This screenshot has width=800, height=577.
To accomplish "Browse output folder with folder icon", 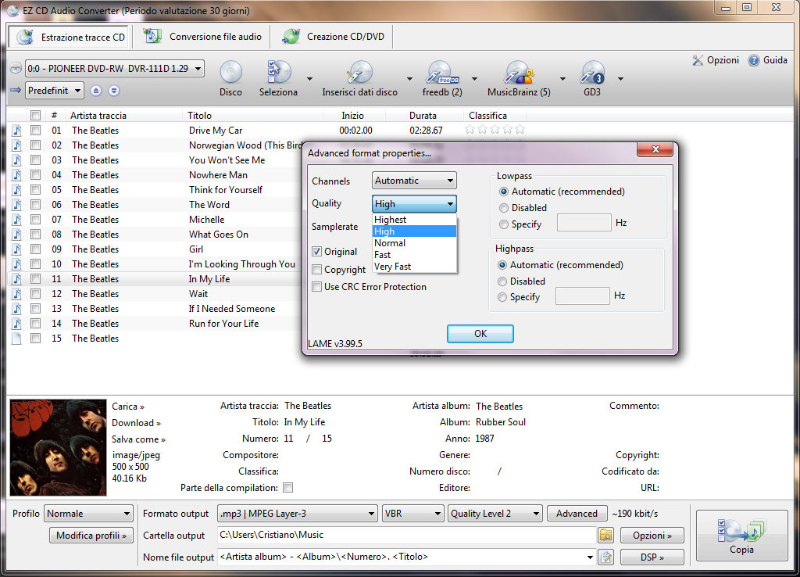I will click(605, 535).
